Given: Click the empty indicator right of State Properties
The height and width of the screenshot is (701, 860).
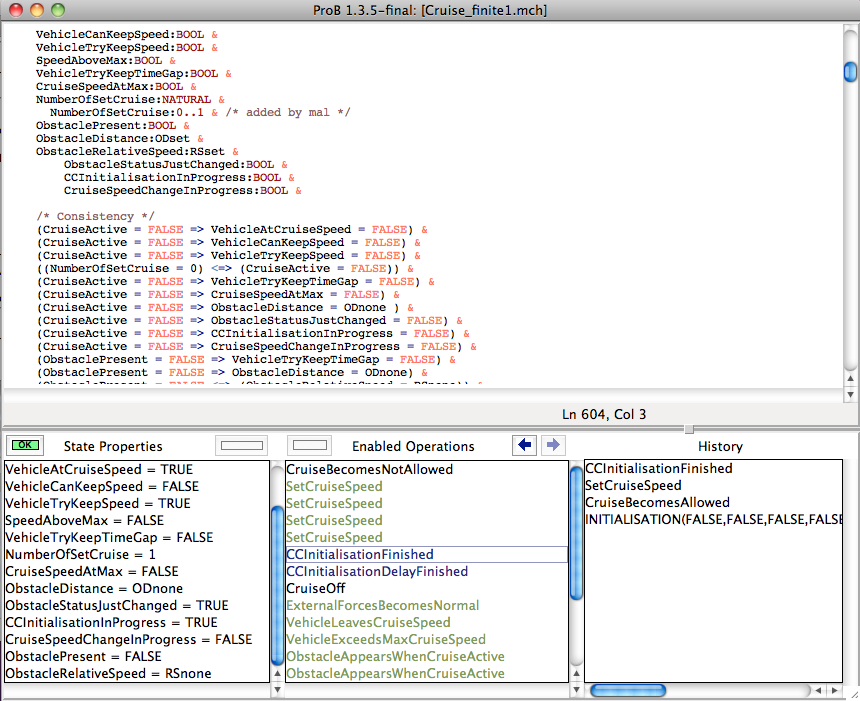Looking at the screenshot, I should (x=241, y=446).
